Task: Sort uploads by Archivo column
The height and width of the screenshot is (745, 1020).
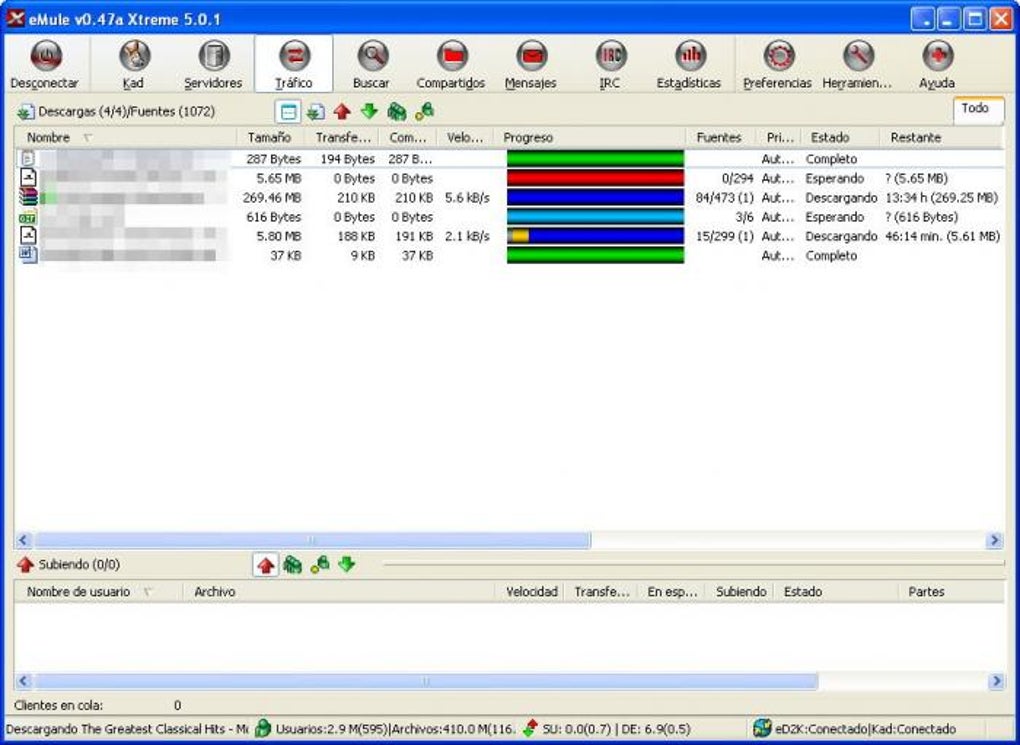Action: [x=338, y=592]
